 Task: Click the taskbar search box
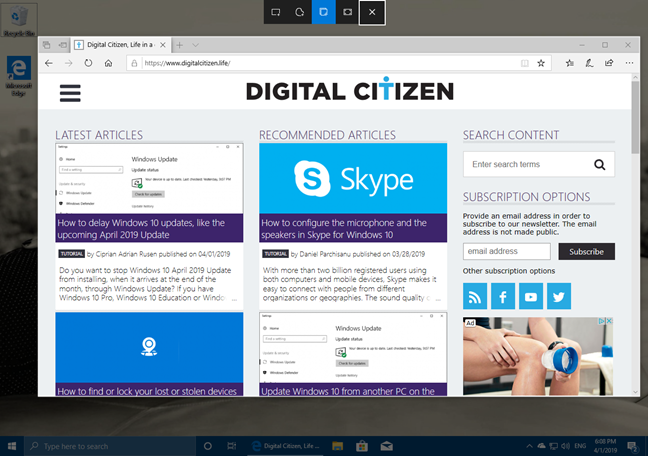(x=110, y=446)
